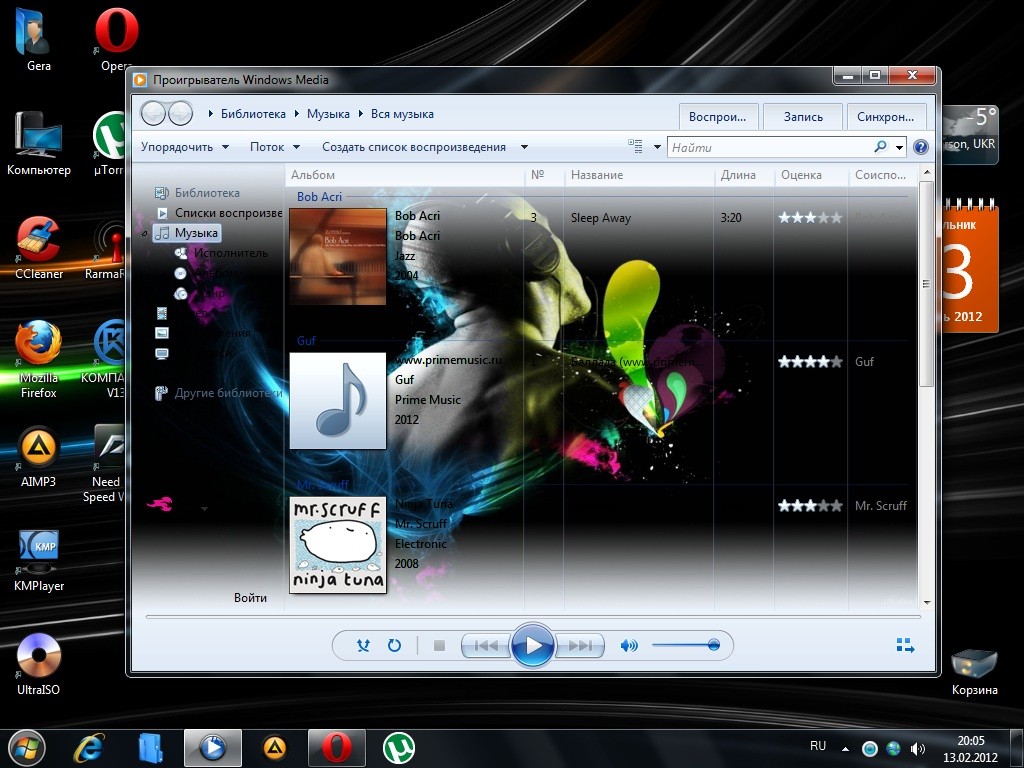Skip to the next track
This screenshot has width=1024, height=768.
click(579, 645)
